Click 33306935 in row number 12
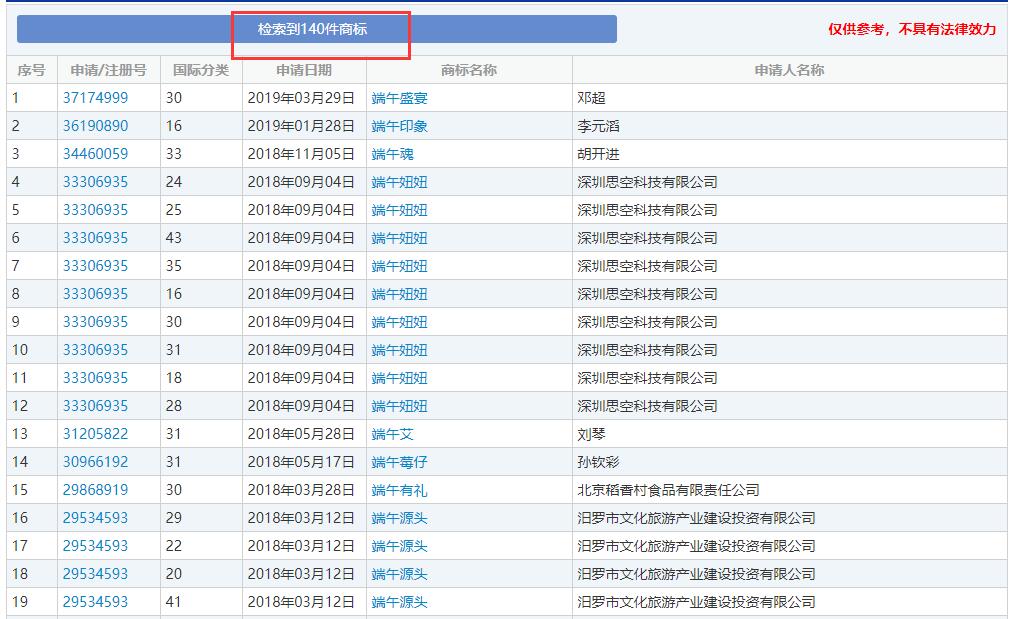The height and width of the screenshot is (619, 1013). (x=95, y=406)
